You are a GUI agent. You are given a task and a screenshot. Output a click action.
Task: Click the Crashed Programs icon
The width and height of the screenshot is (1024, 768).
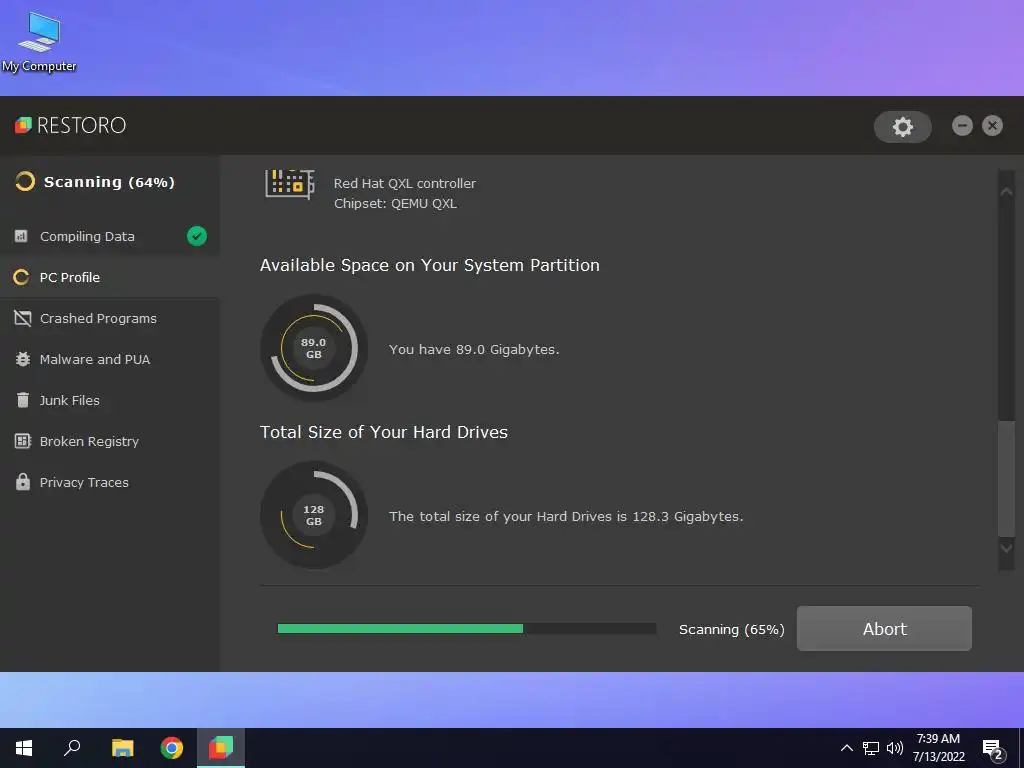pyautogui.click(x=23, y=318)
